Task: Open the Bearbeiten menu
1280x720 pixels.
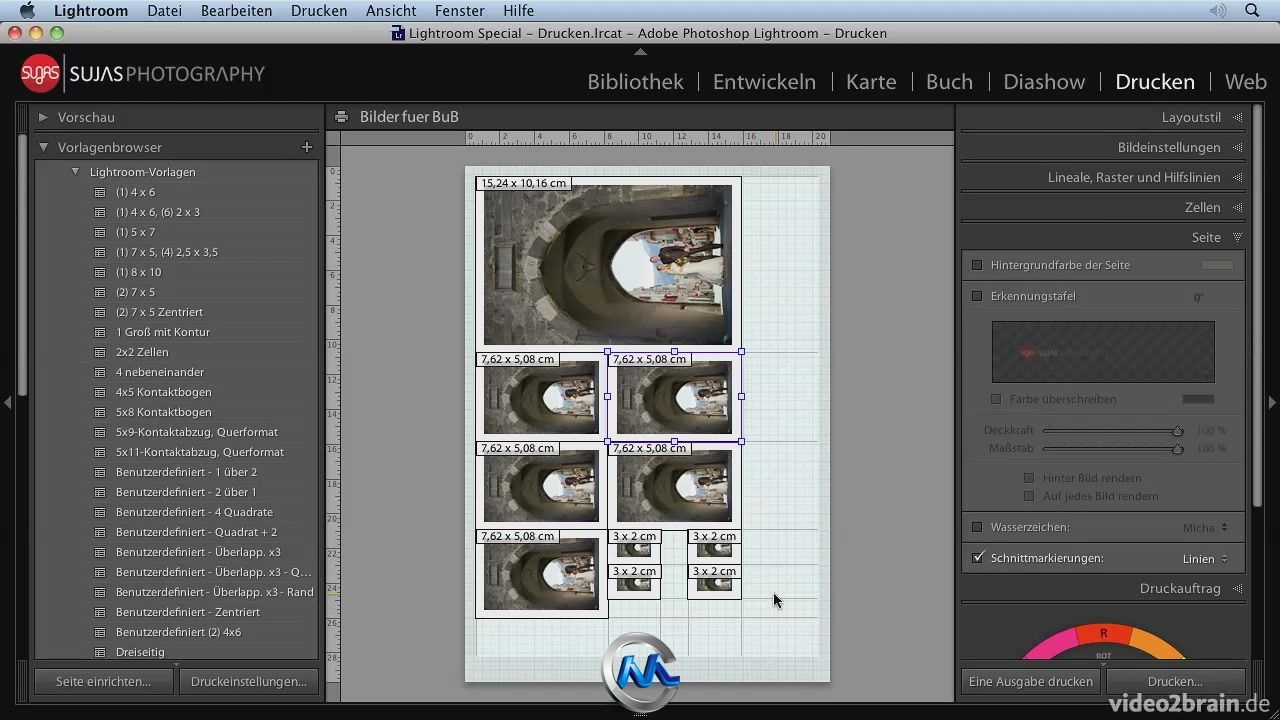Action: (236, 10)
